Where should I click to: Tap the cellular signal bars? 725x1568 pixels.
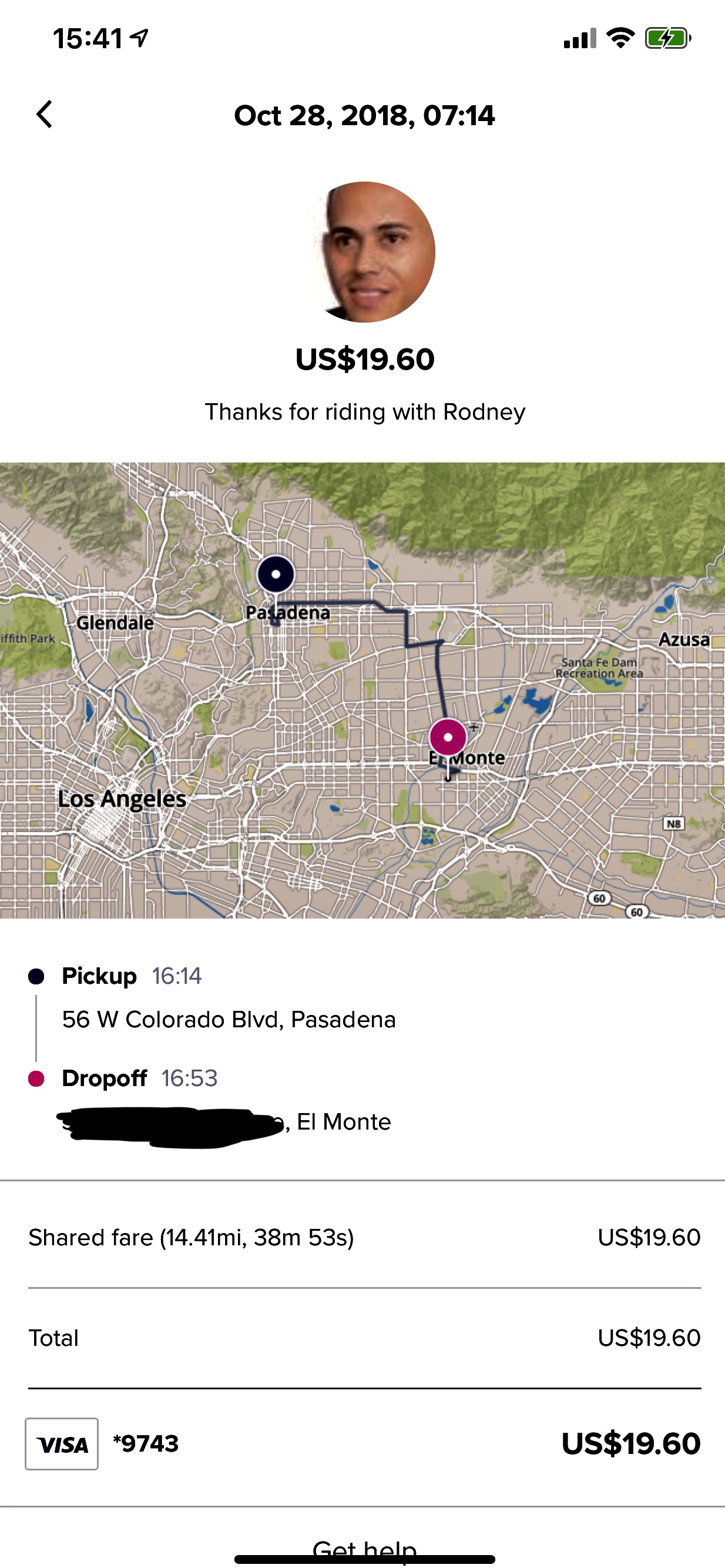click(579, 39)
